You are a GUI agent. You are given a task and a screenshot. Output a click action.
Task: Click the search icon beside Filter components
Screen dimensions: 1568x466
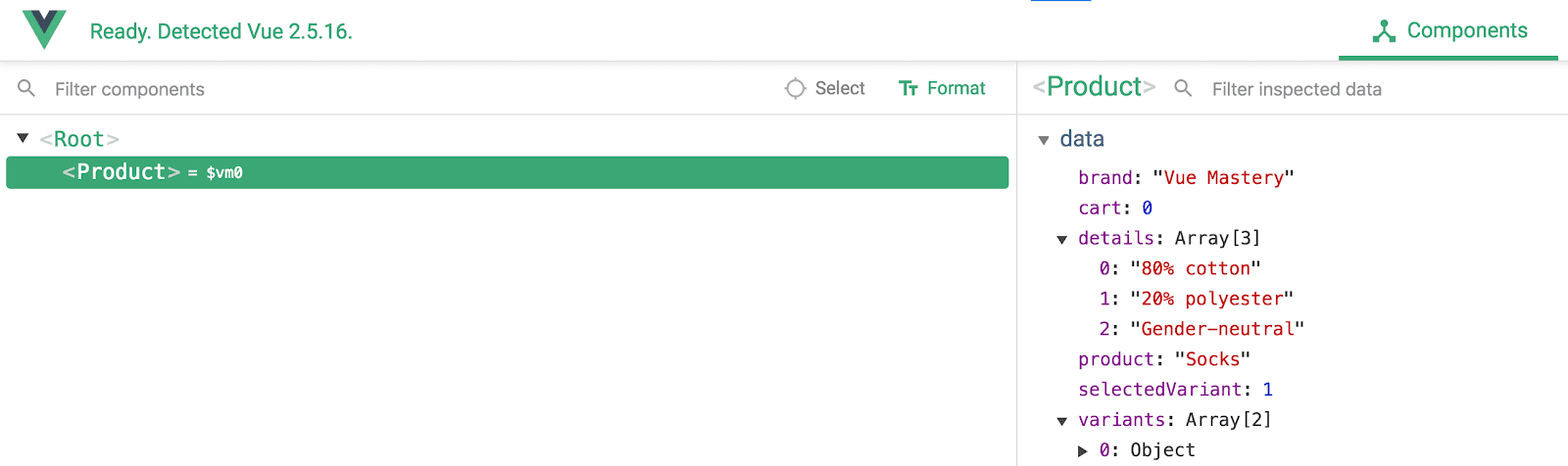26,89
